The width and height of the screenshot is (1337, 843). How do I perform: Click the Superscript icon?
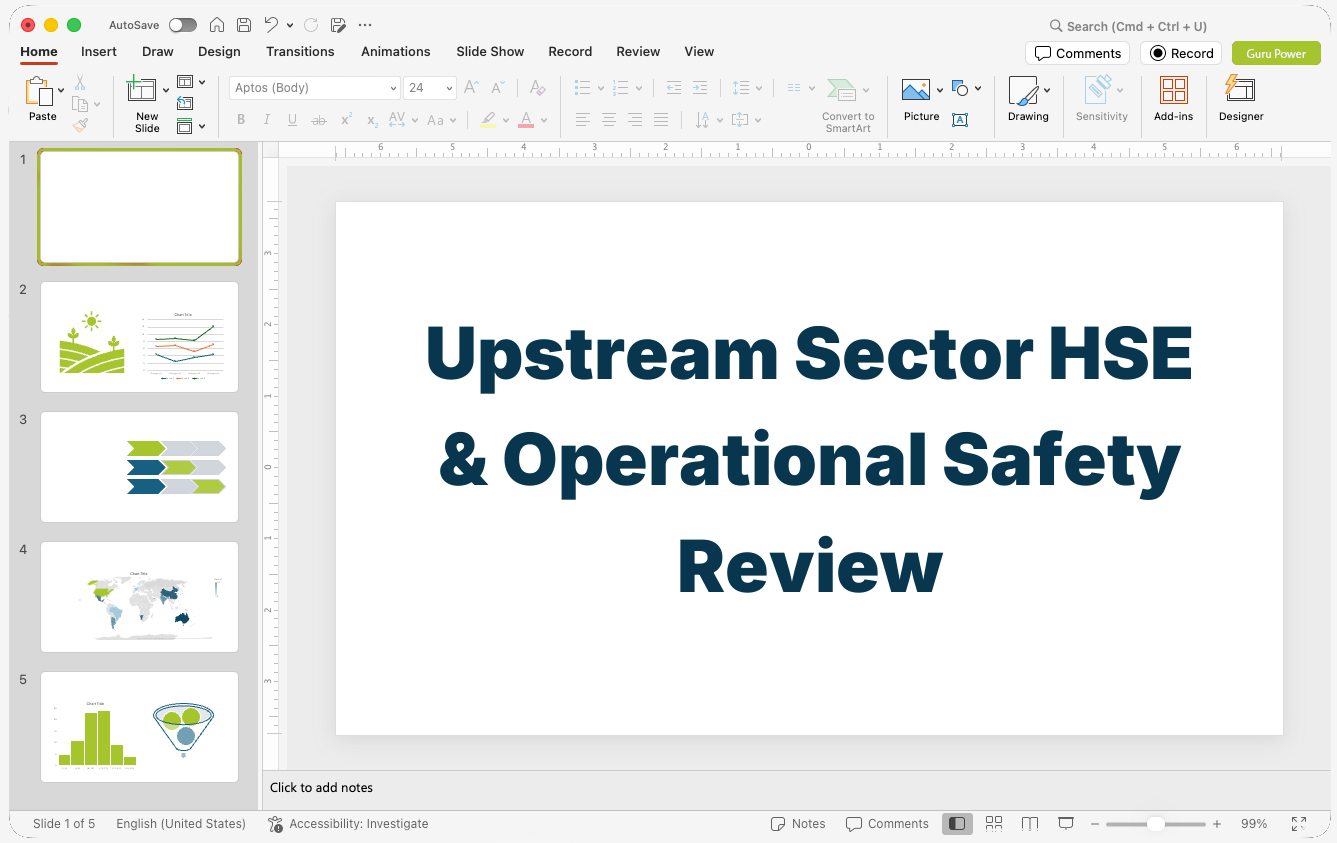pos(346,120)
